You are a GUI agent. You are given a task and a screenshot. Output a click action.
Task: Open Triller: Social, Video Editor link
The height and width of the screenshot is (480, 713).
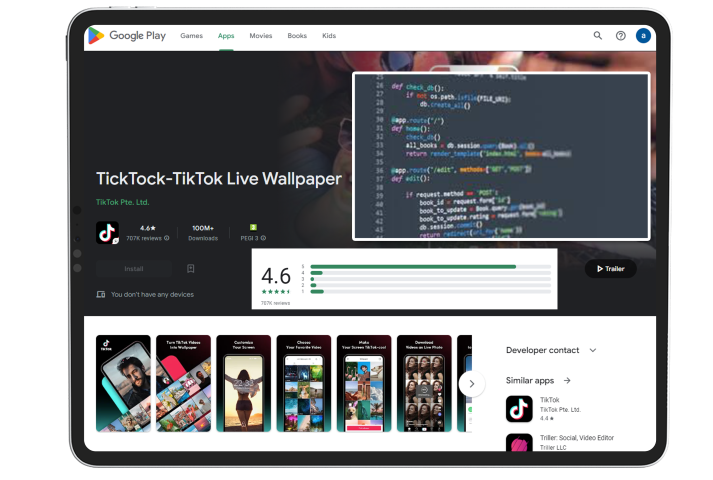577,438
